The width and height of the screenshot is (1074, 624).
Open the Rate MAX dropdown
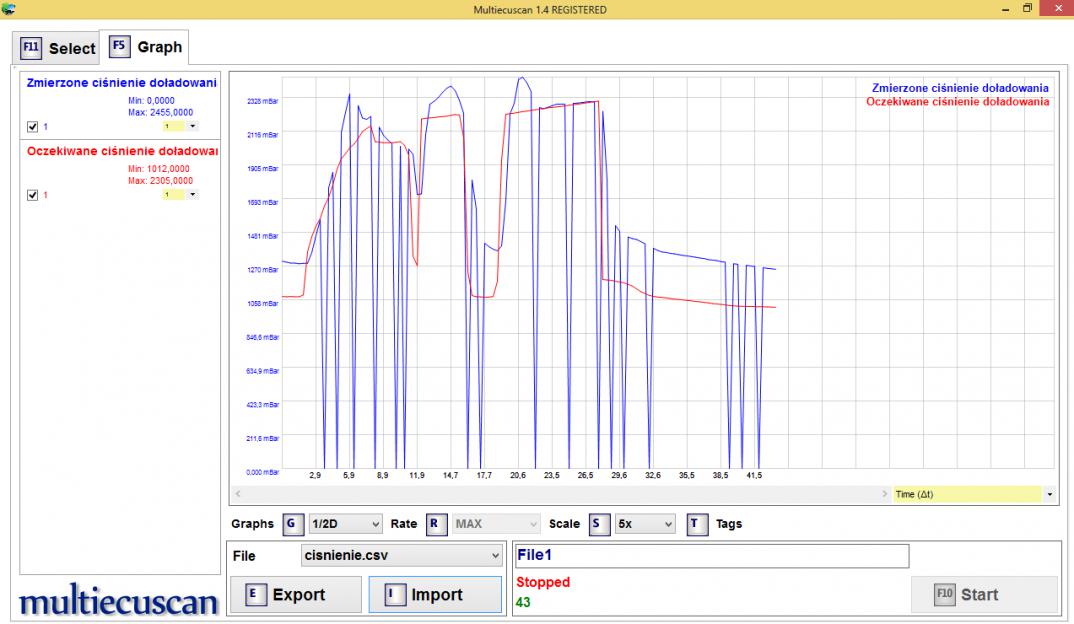(x=495, y=524)
